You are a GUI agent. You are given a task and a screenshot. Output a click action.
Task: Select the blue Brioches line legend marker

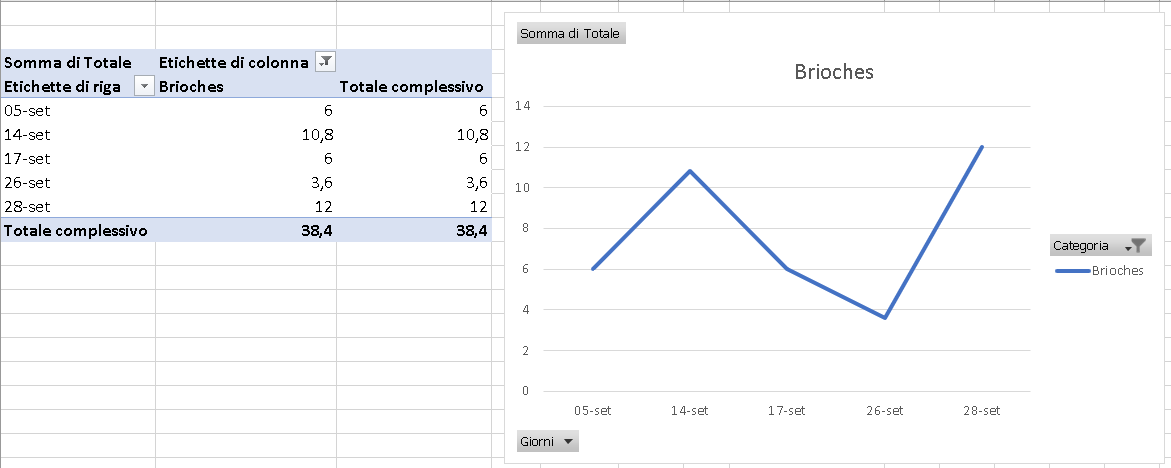coord(1072,271)
